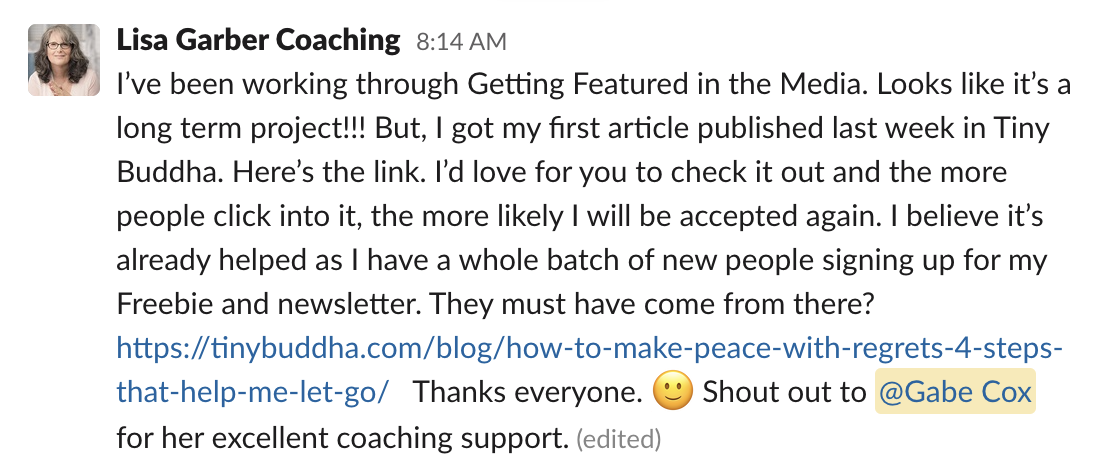Image resolution: width=1100 pixels, height=464 pixels.
Task: Click the phrase Thanks everyone
Action: point(528,392)
